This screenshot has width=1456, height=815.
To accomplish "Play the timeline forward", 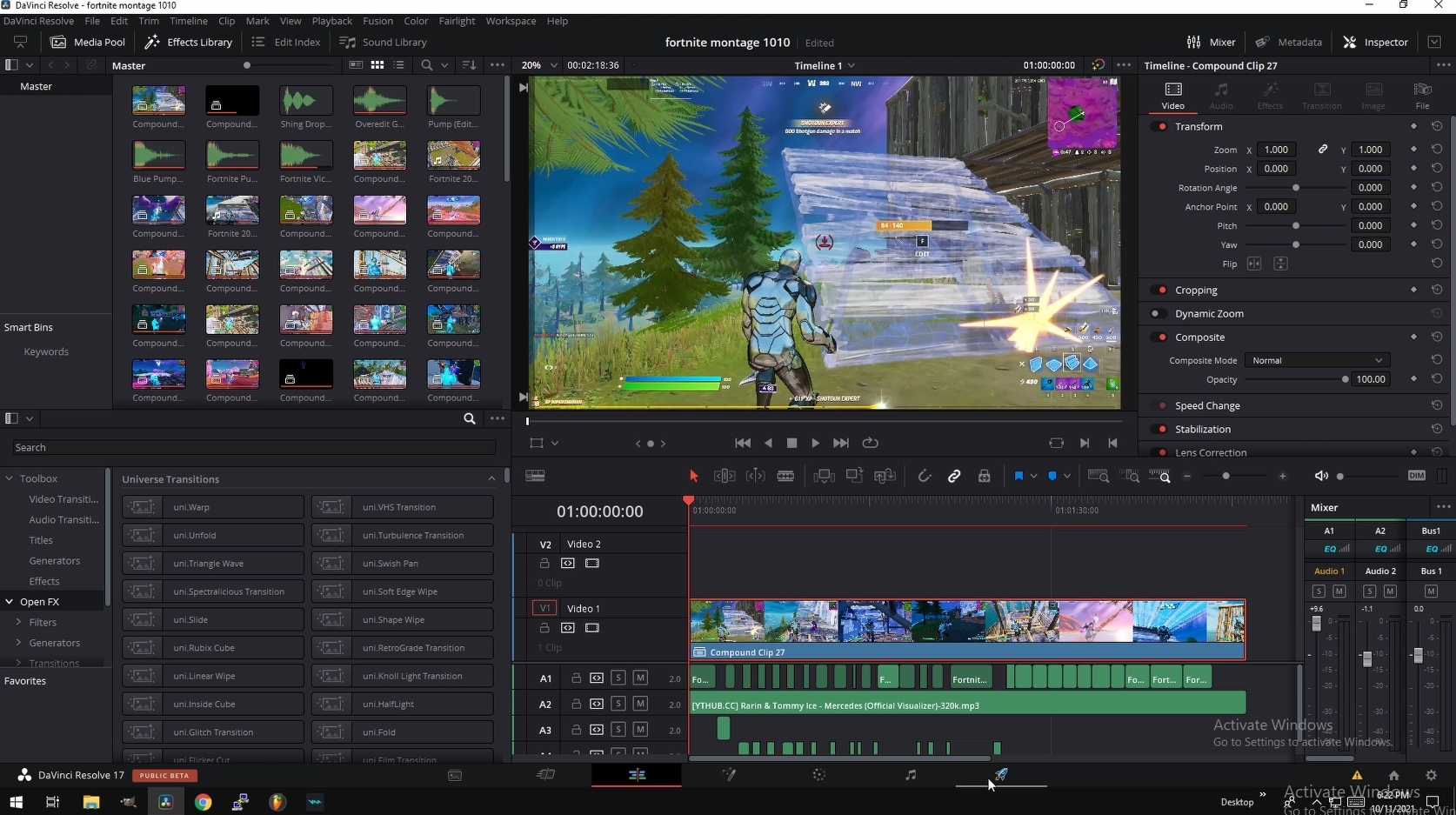I will pyautogui.click(x=815, y=443).
